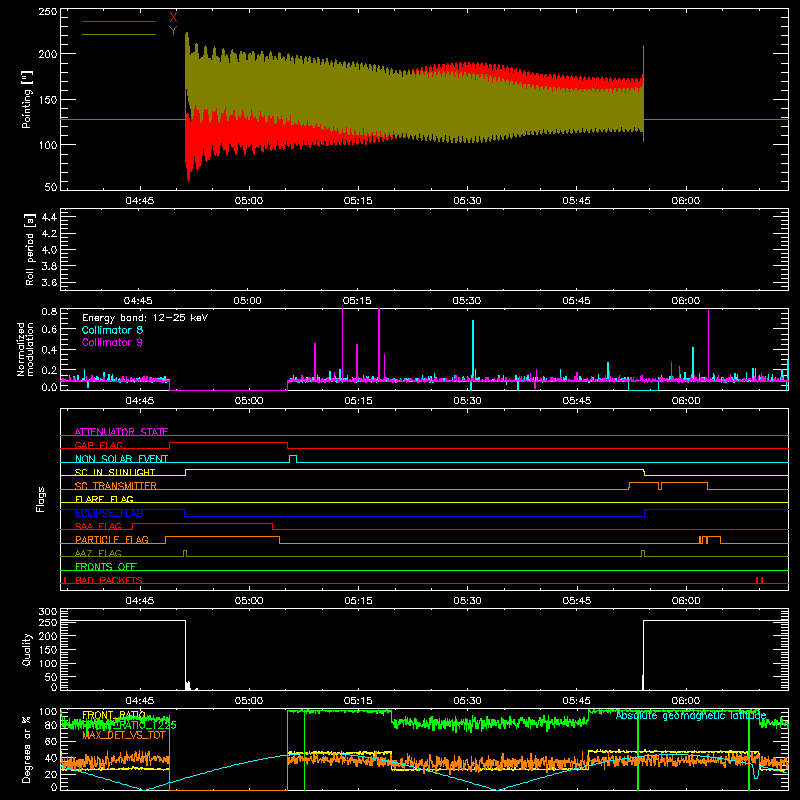The height and width of the screenshot is (800, 800).
Task: Select the Collimator 8 legend entry
Action: point(112,330)
